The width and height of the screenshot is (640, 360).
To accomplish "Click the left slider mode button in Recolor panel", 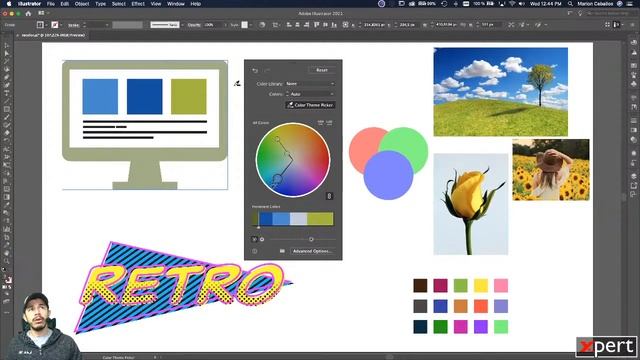I will 254,239.
